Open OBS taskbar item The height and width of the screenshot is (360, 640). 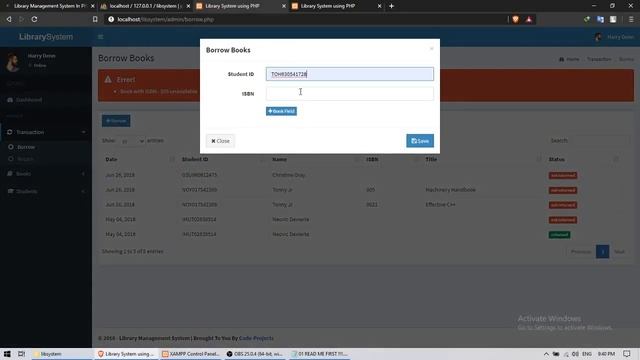[255, 354]
